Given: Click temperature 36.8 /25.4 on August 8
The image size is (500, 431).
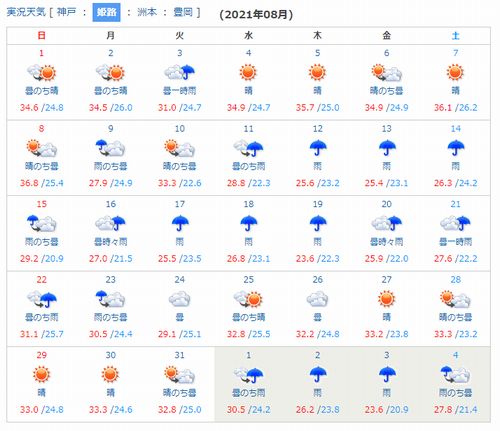Looking at the screenshot, I should [x=42, y=183].
